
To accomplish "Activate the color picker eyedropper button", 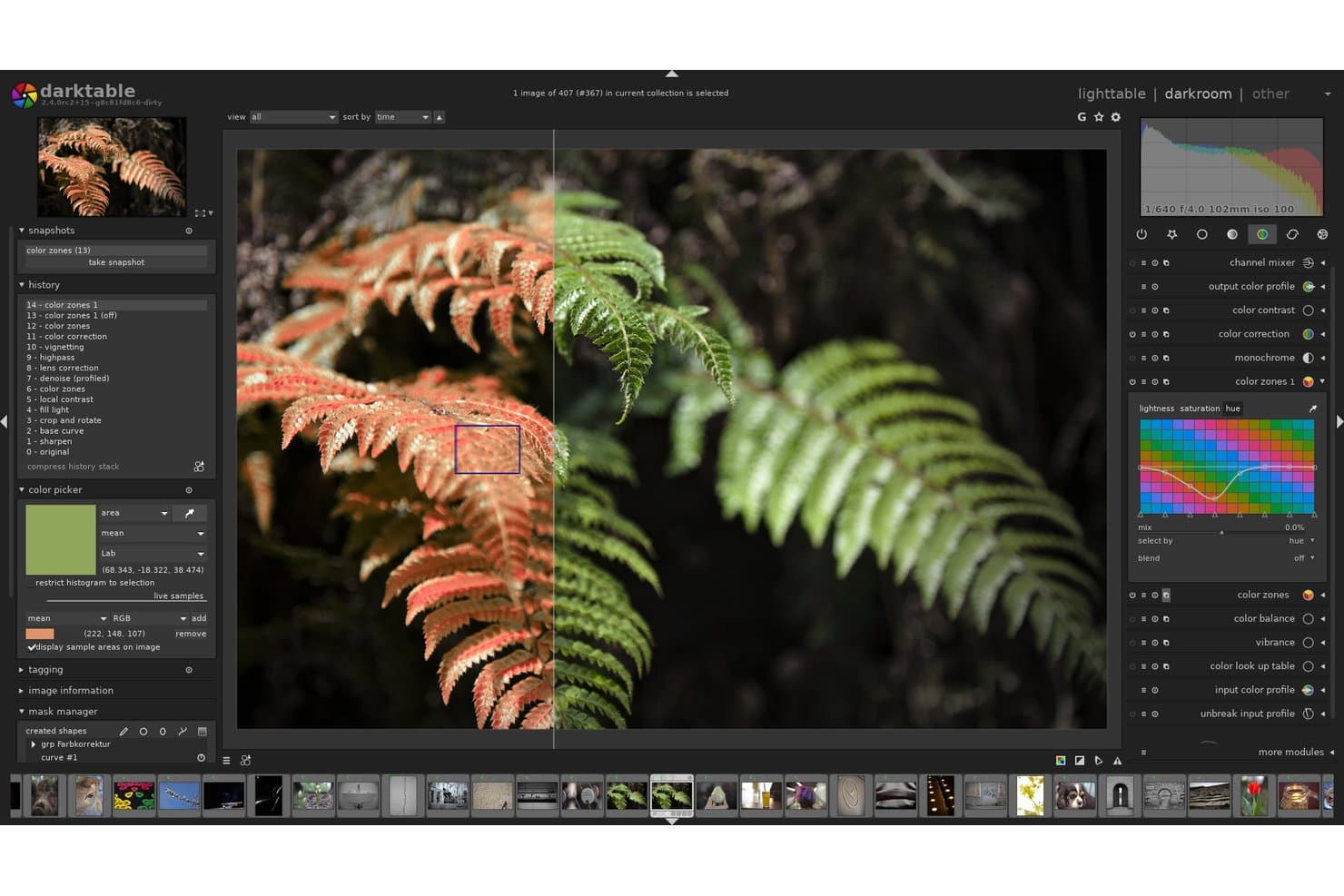I will [190, 513].
